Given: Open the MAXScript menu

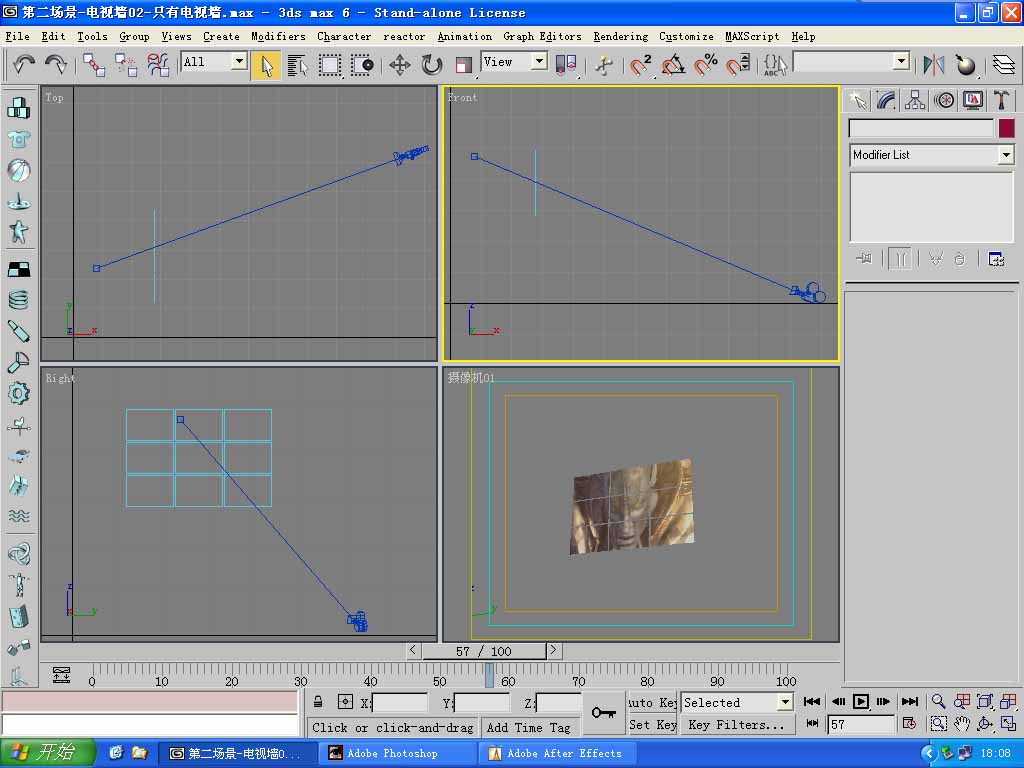Looking at the screenshot, I should pyautogui.click(x=752, y=37).
